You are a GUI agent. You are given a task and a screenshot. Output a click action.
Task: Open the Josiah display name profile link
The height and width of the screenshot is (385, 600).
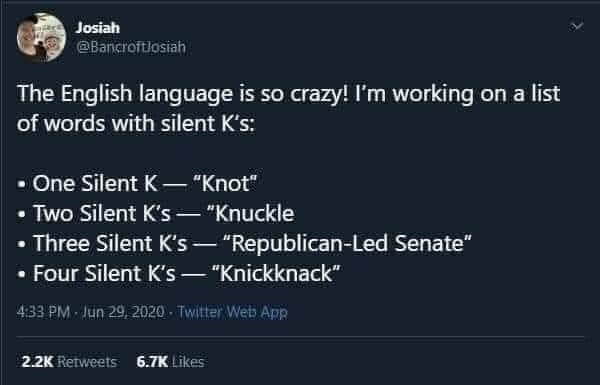[x=98, y=28]
